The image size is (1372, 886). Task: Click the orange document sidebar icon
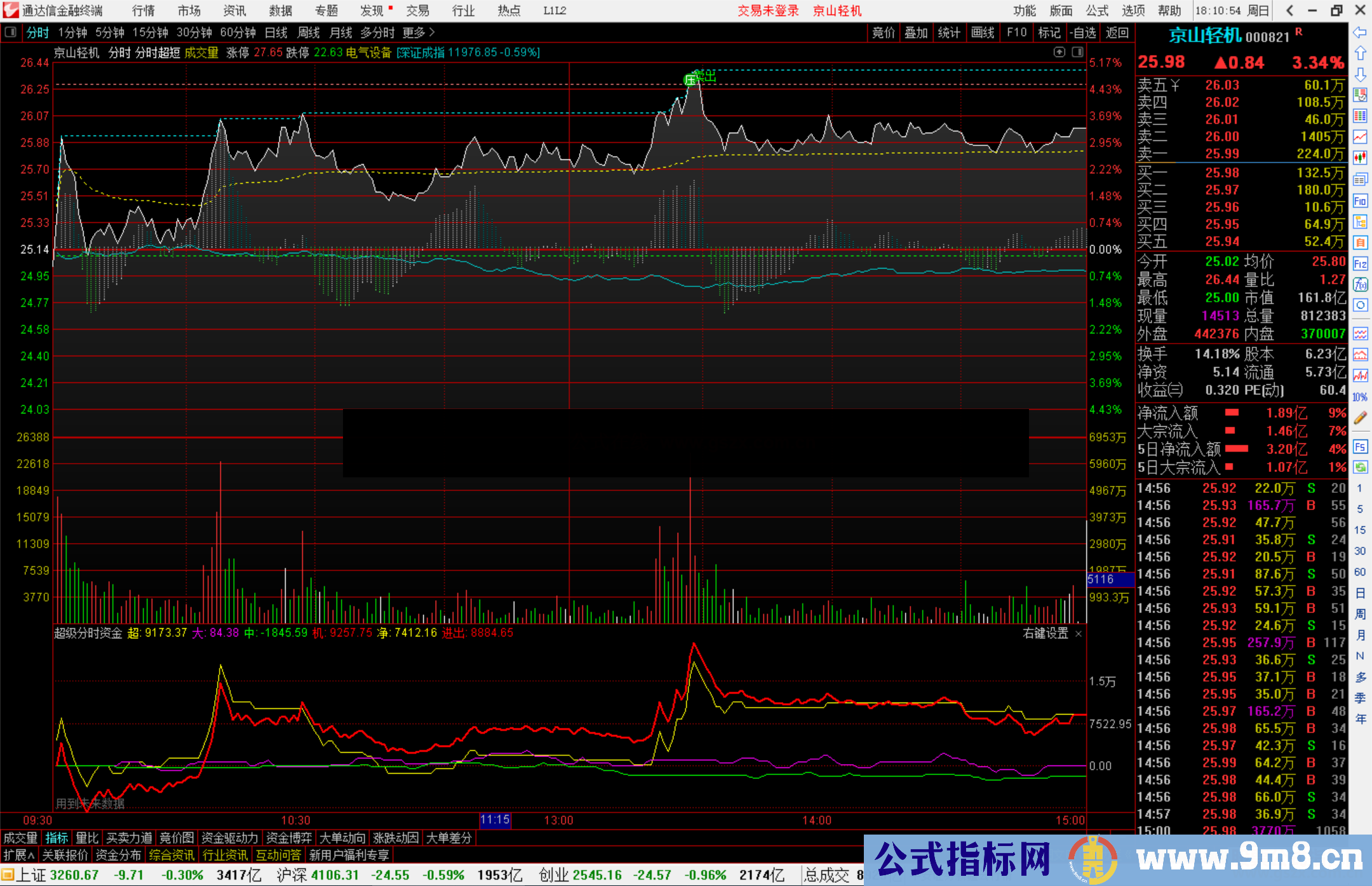[1360, 243]
